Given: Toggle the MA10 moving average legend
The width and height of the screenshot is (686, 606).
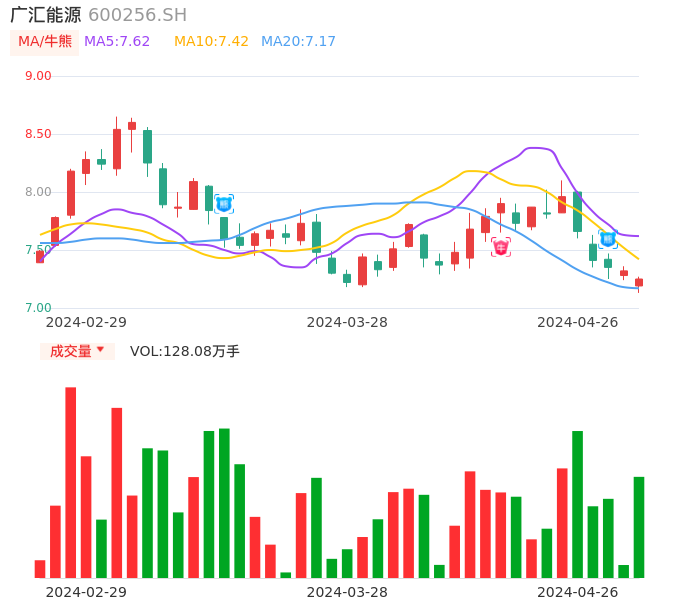Looking at the screenshot, I should (211, 42).
